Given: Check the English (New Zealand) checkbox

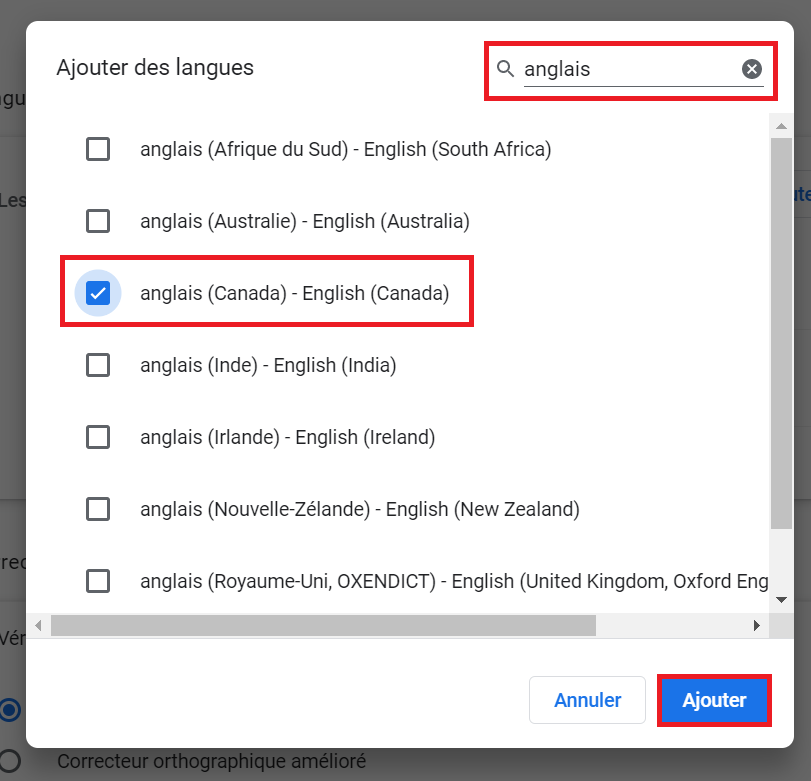Looking at the screenshot, I should [98, 509].
